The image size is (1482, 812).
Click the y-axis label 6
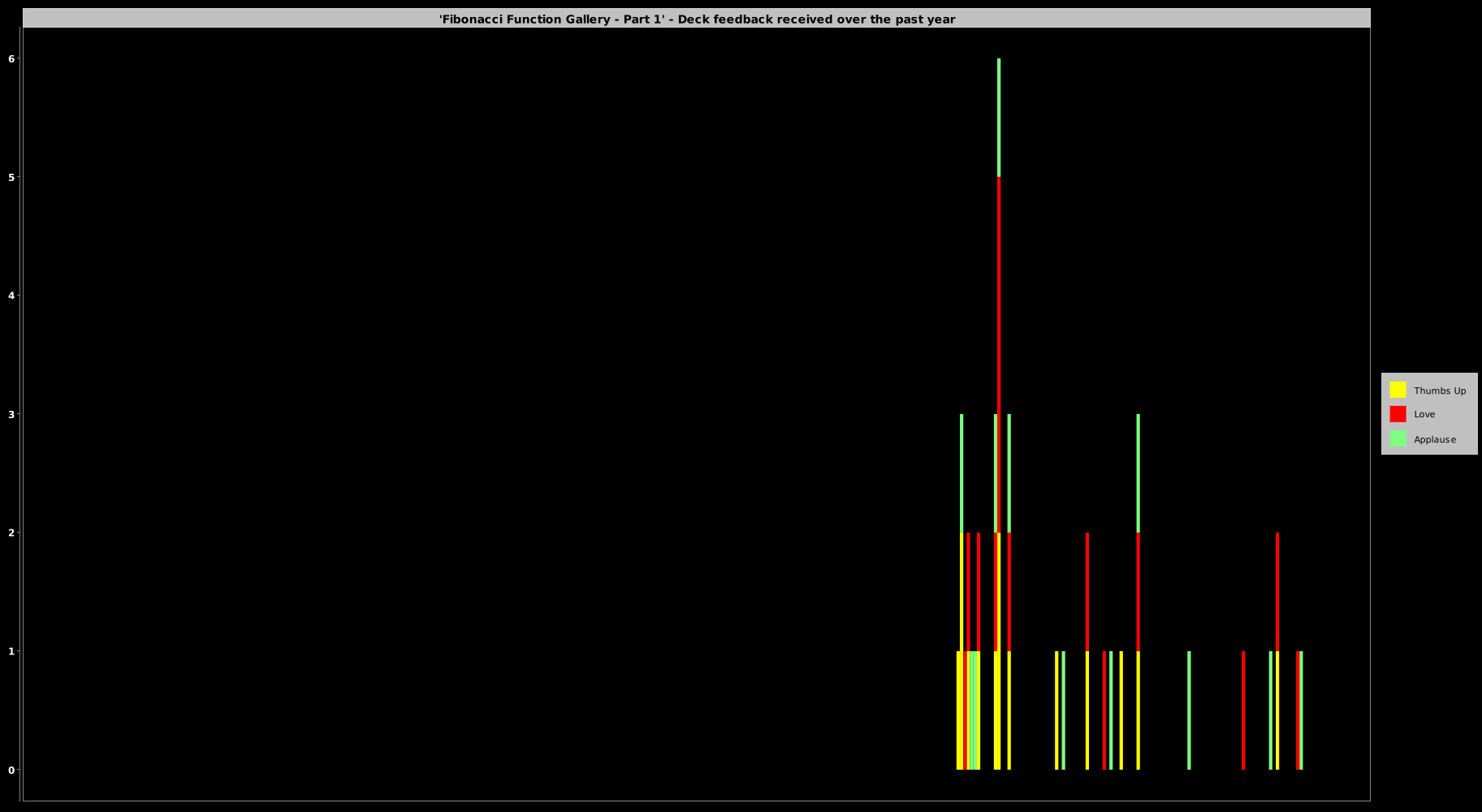click(x=12, y=58)
